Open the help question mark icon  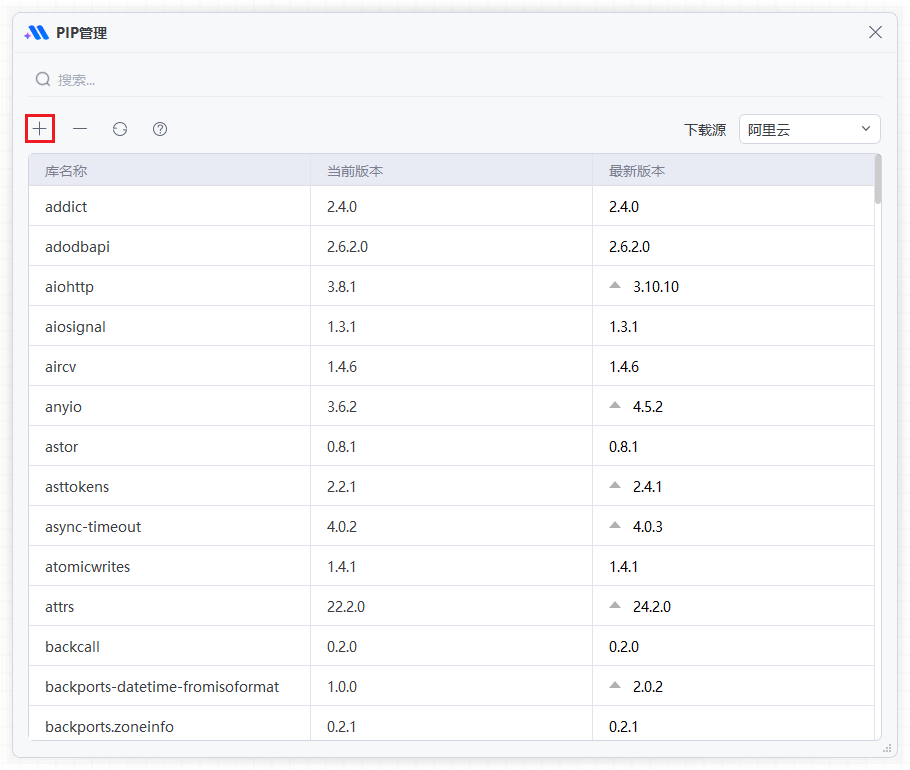coord(160,129)
